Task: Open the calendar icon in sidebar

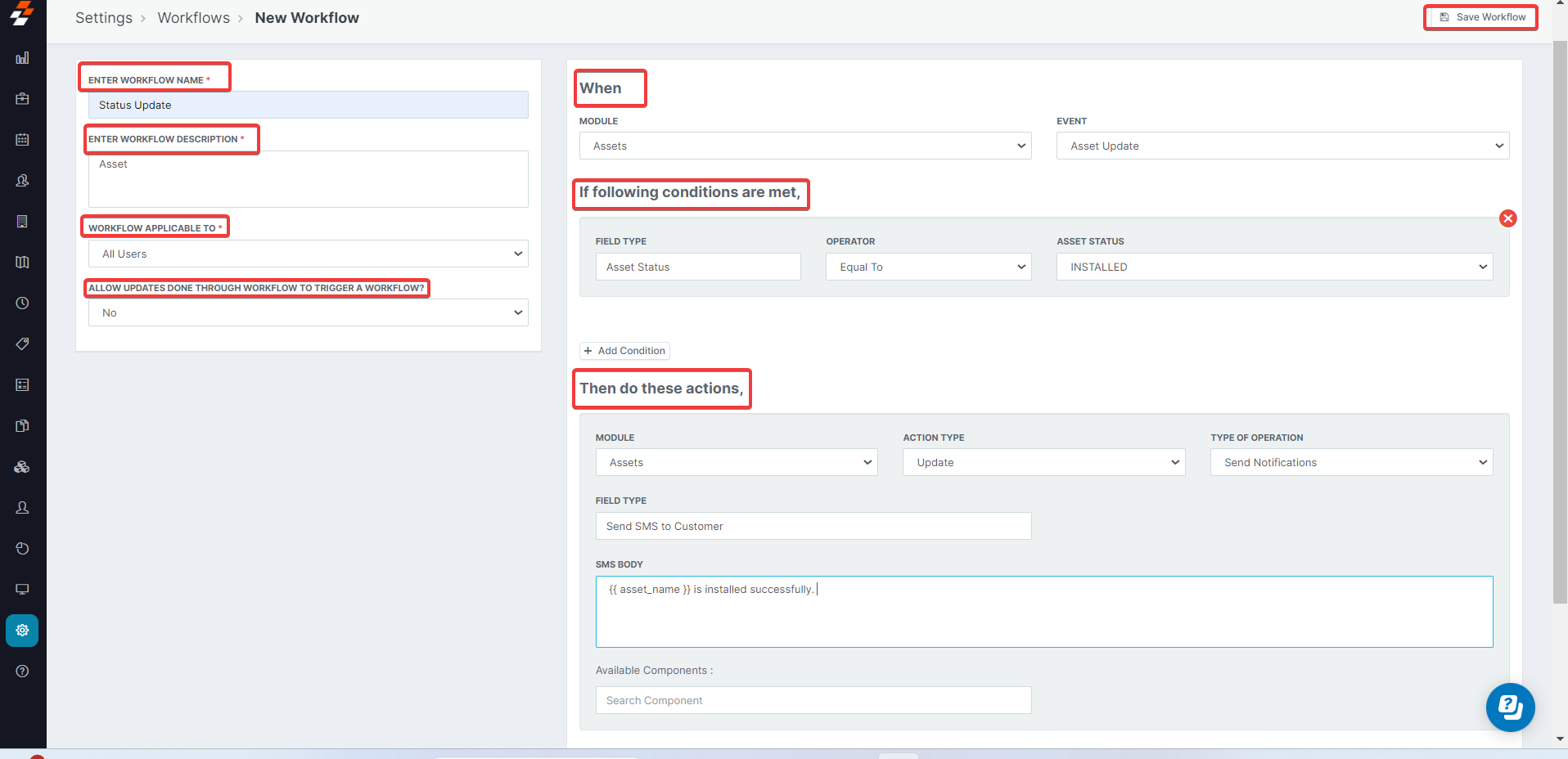Action: point(22,140)
